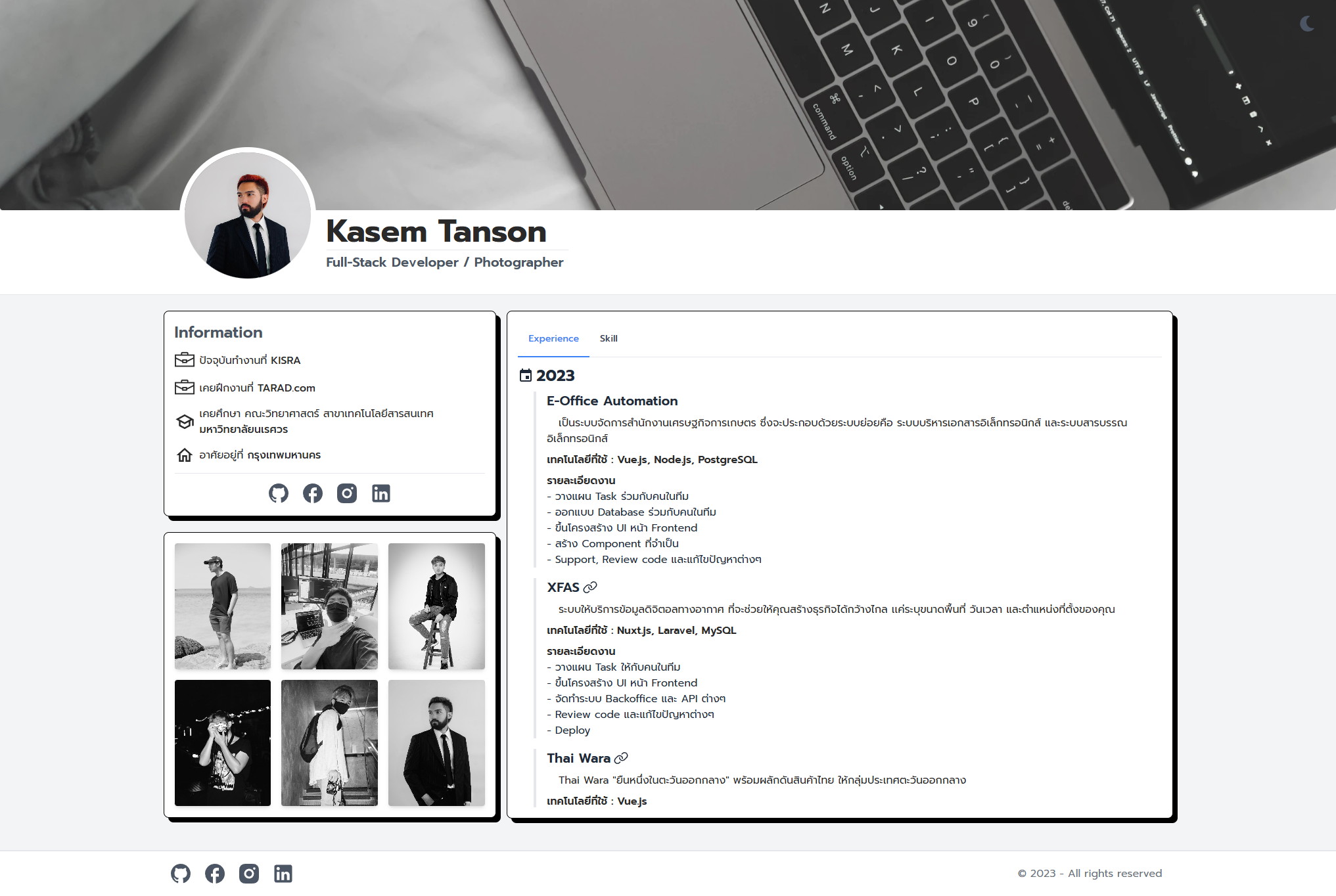1336x896 pixels.
Task: Open Instagram link in Information card
Action: (x=347, y=493)
